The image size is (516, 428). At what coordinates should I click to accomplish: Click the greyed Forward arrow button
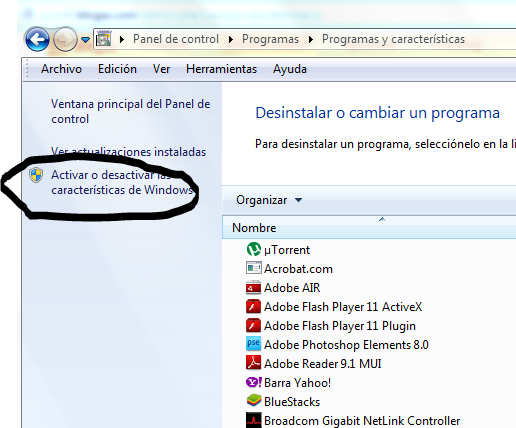point(65,39)
